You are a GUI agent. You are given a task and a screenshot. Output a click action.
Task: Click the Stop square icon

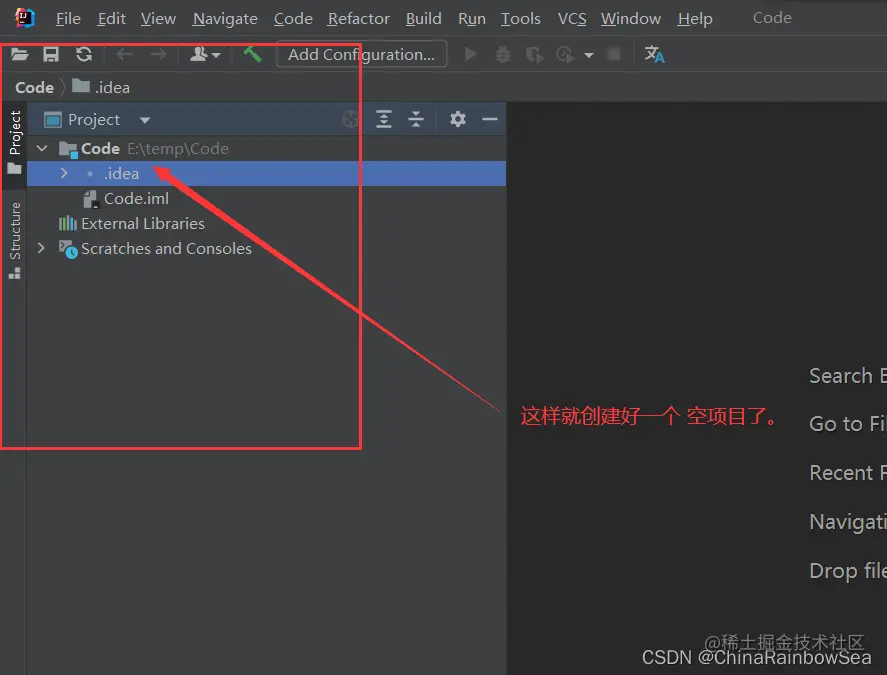(613, 54)
